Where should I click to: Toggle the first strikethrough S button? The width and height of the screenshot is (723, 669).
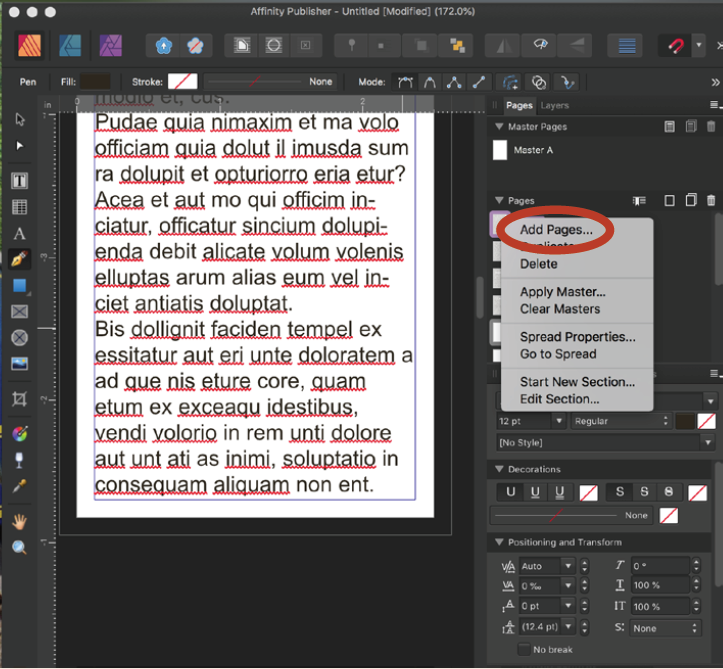click(620, 491)
